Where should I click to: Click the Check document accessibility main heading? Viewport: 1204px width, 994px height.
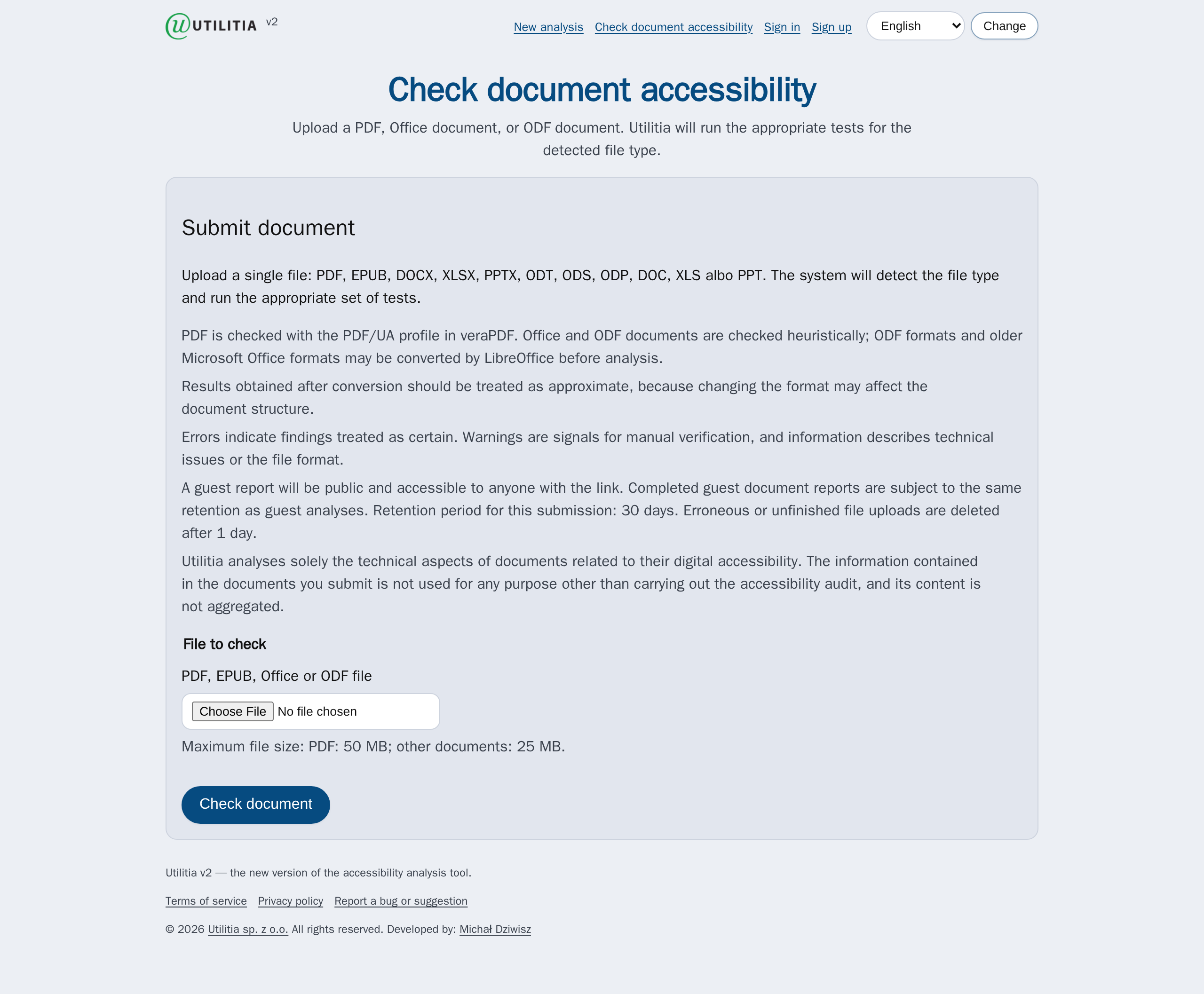coord(602,90)
